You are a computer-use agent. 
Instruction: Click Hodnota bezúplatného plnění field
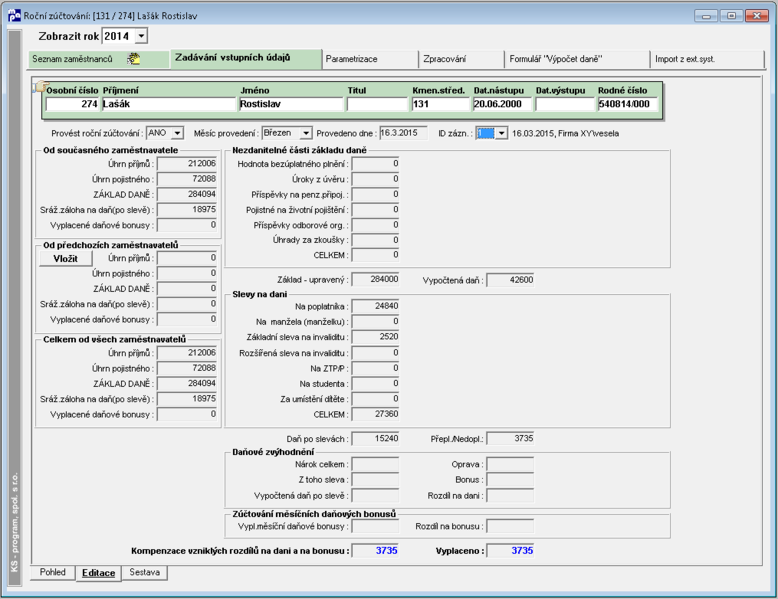point(375,164)
